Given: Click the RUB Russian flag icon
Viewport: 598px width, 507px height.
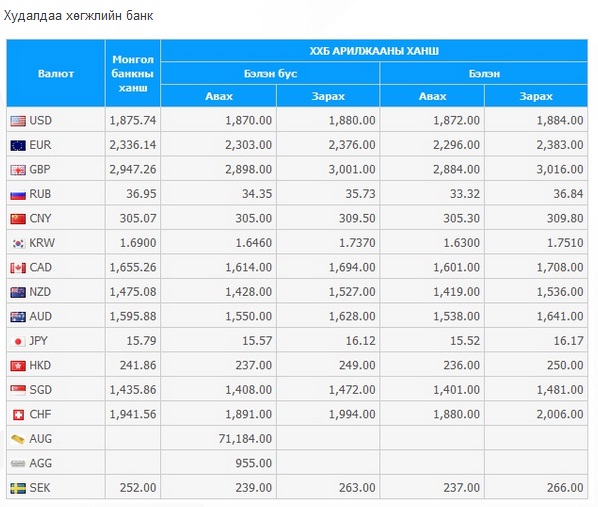Looking at the screenshot, I should [x=18, y=195].
